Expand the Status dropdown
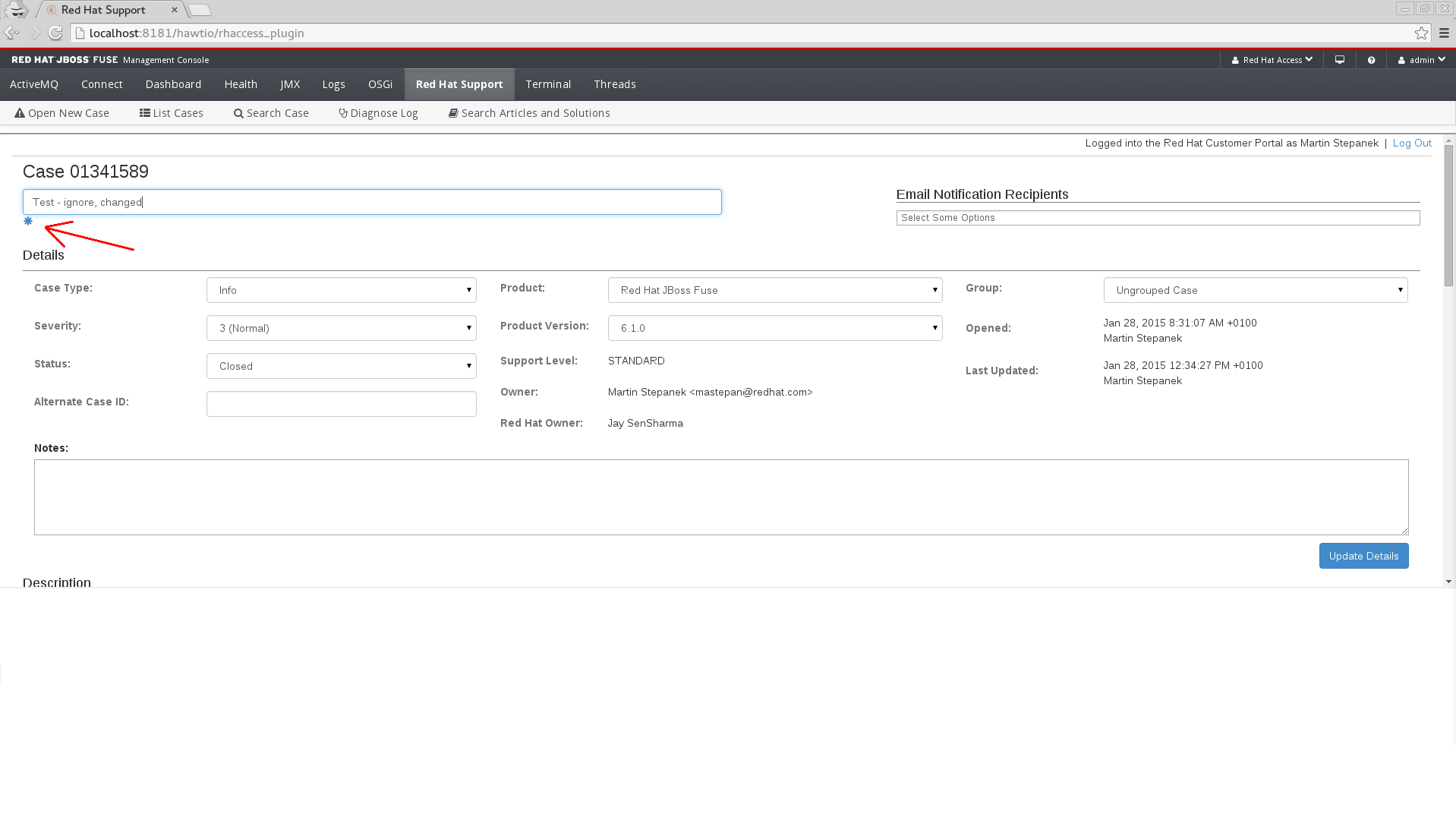 pyautogui.click(x=342, y=366)
